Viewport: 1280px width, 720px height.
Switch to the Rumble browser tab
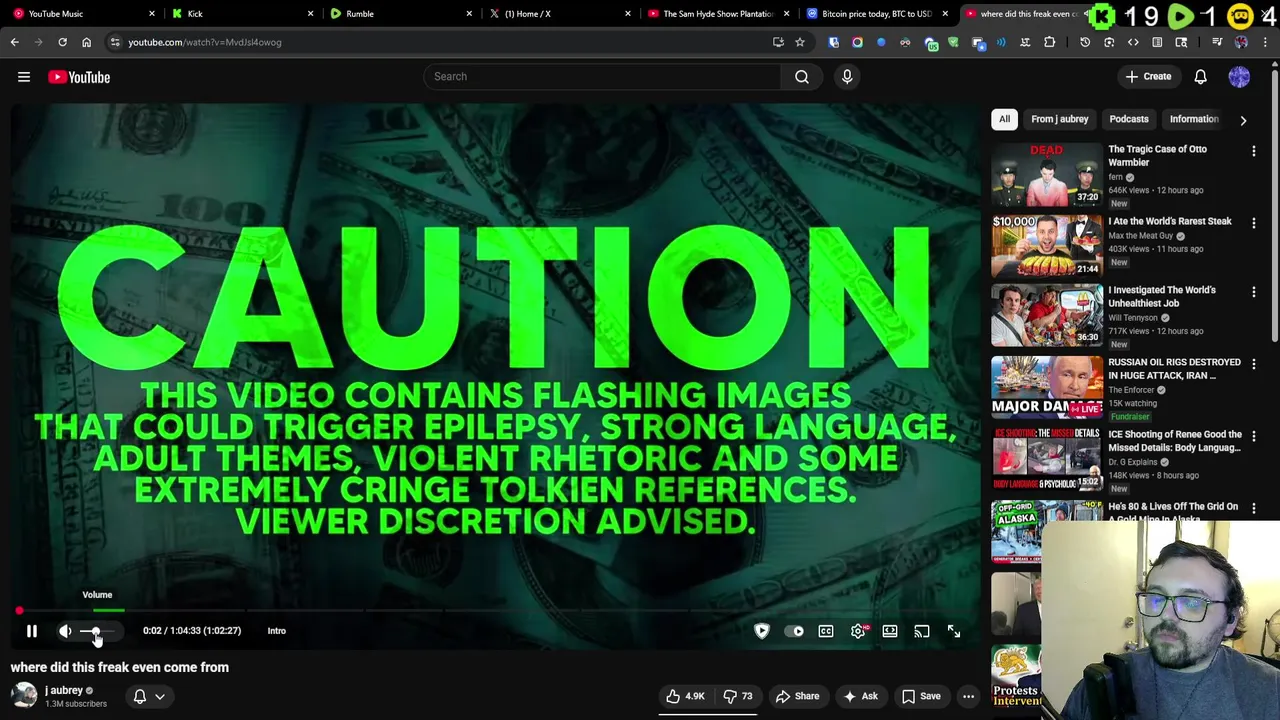pos(400,14)
